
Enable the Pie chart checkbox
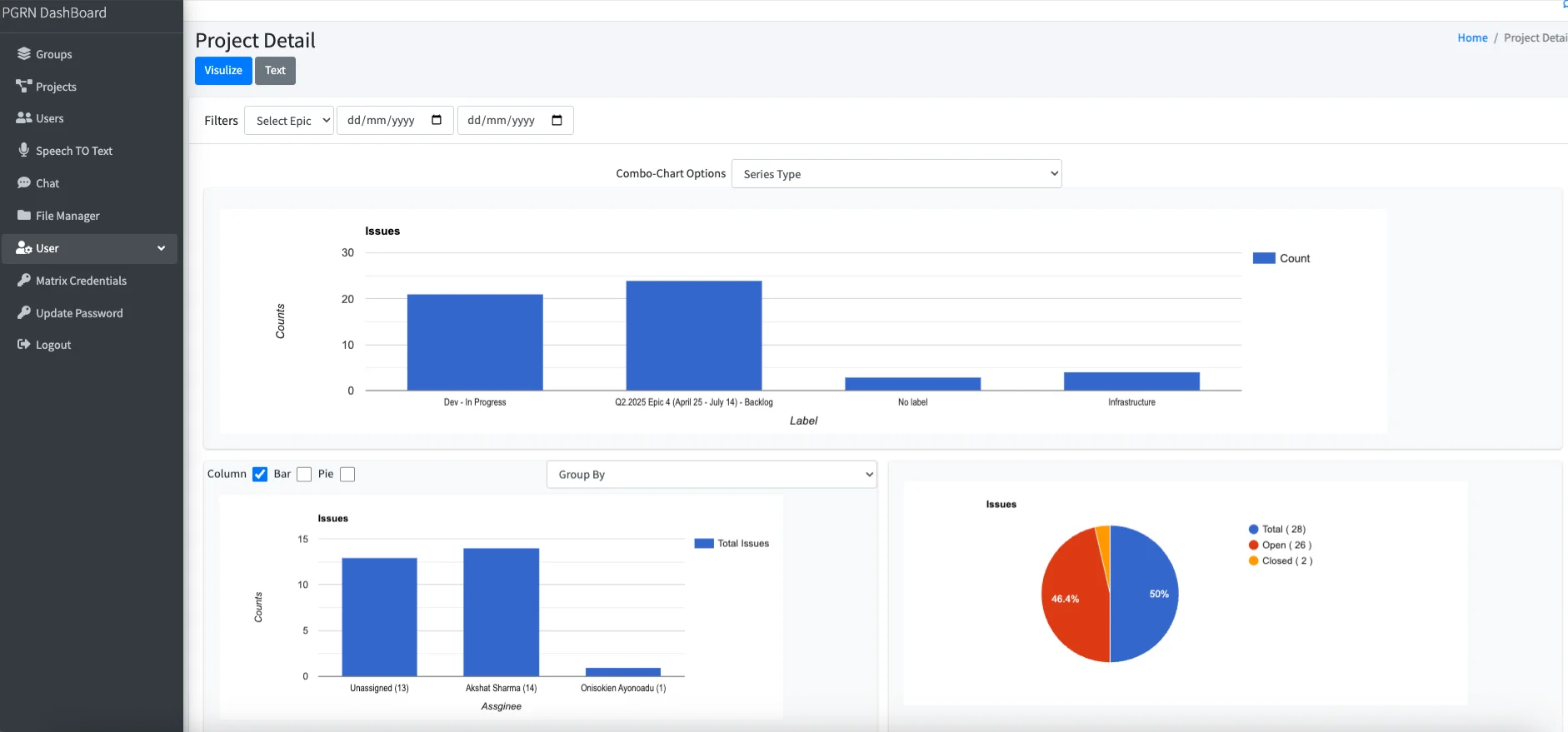(347, 475)
